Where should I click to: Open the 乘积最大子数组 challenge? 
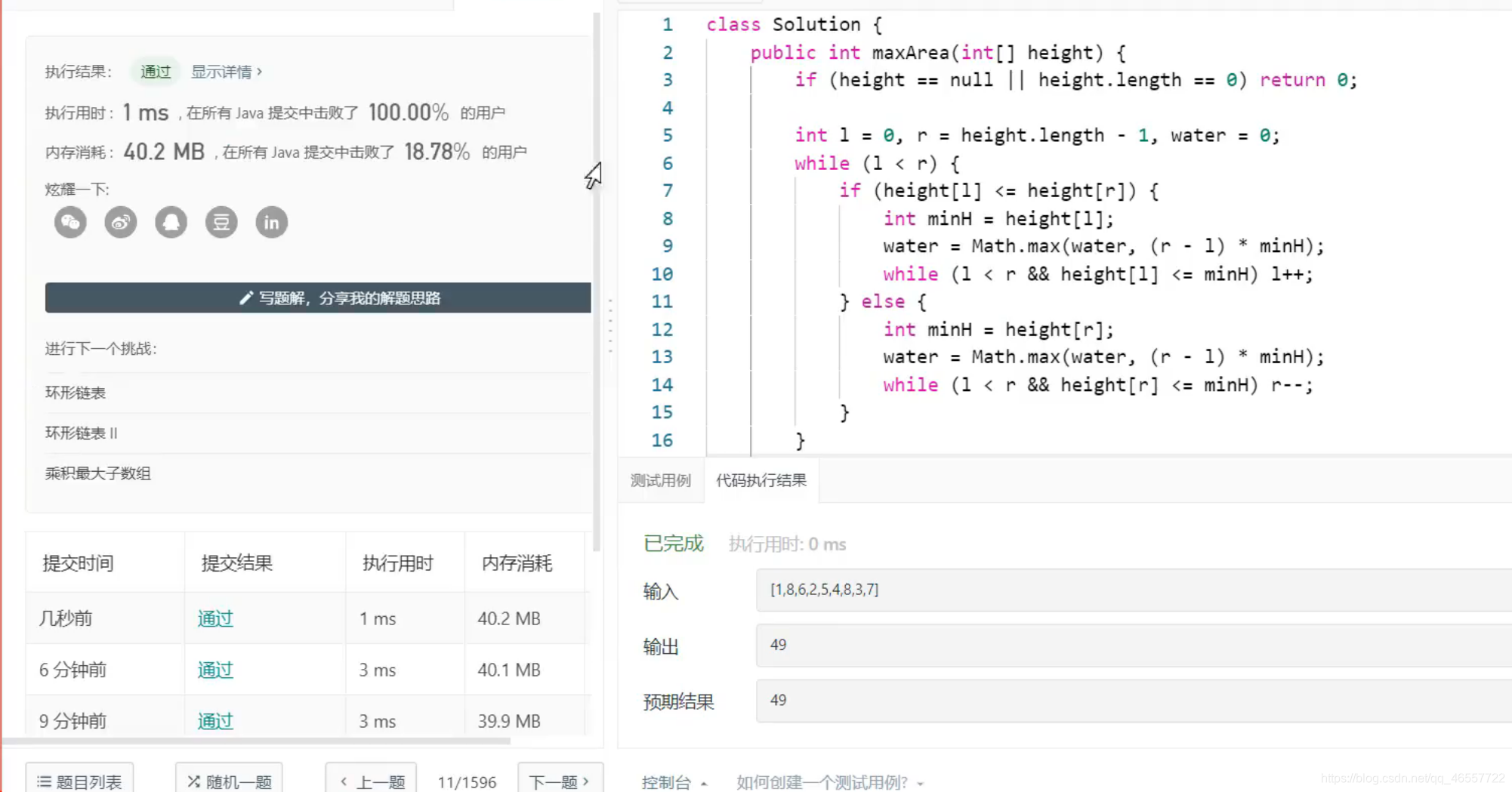98,473
